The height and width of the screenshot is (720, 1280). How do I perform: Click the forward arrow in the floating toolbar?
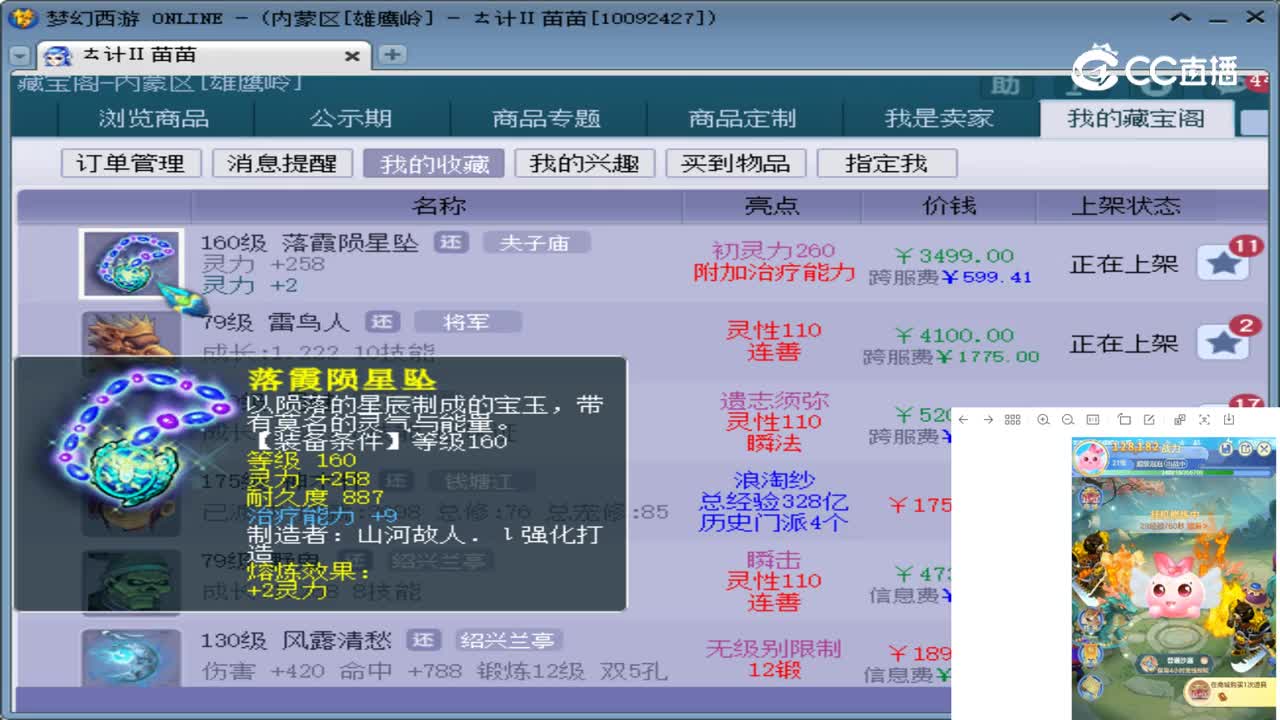tap(987, 420)
